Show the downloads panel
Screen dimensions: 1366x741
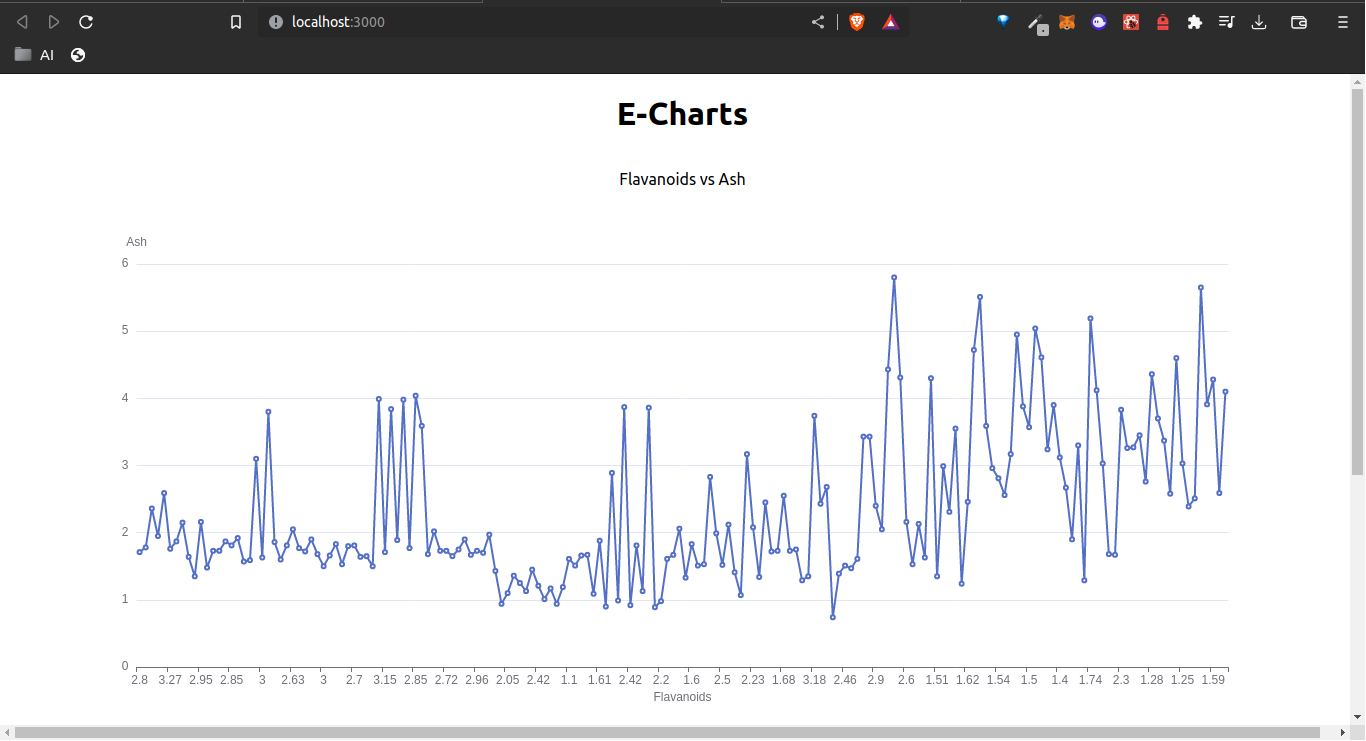click(1259, 22)
